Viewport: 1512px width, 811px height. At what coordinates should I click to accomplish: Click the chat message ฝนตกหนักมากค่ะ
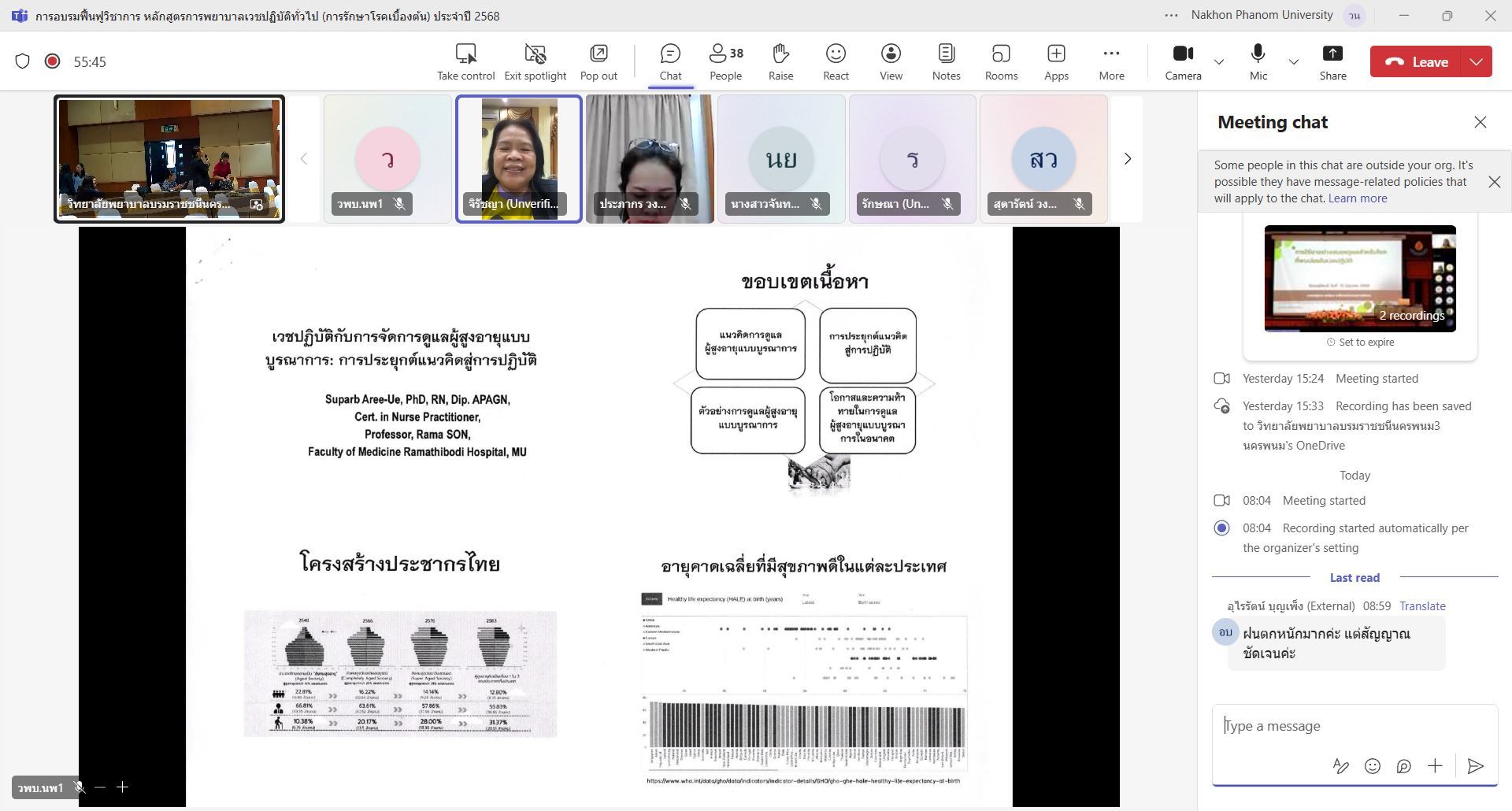tap(1336, 643)
